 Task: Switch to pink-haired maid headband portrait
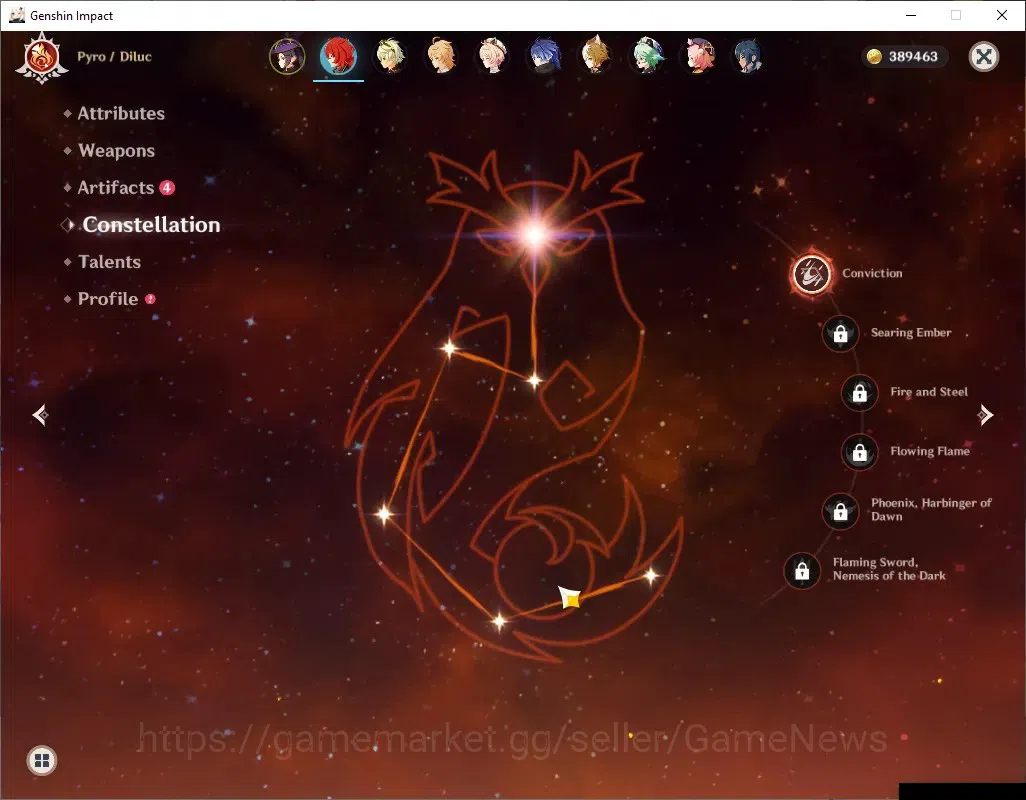click(x=493, y=56)
